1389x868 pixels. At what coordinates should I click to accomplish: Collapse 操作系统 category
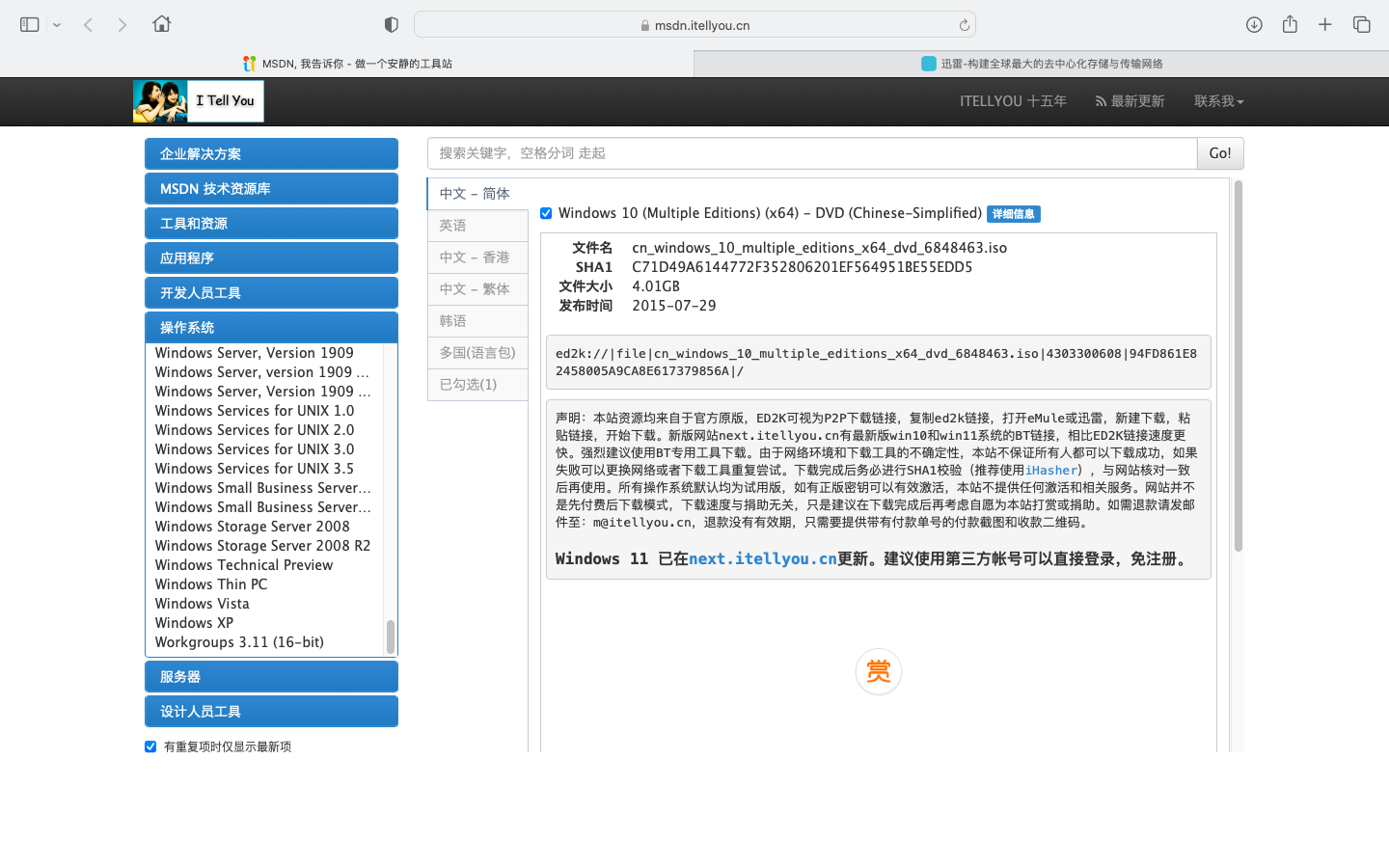point(271,328)
